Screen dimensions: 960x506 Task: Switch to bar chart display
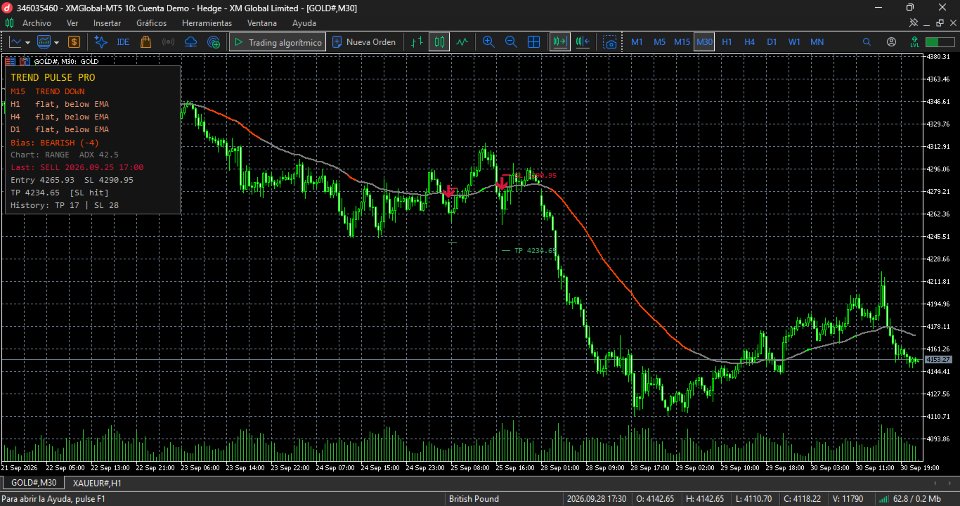pos(417,42)
